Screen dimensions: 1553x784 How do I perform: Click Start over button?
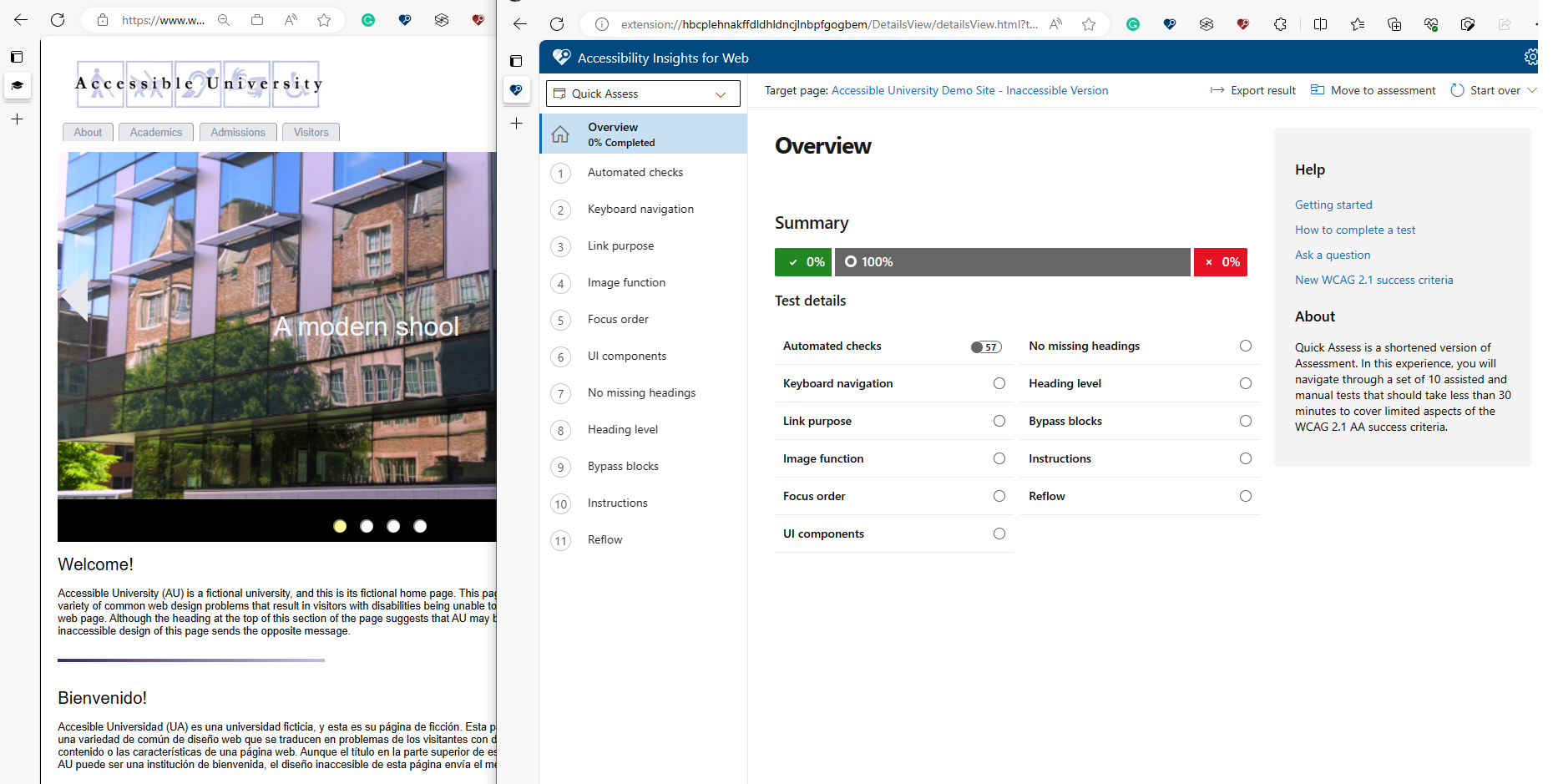tap(1486, 90)
